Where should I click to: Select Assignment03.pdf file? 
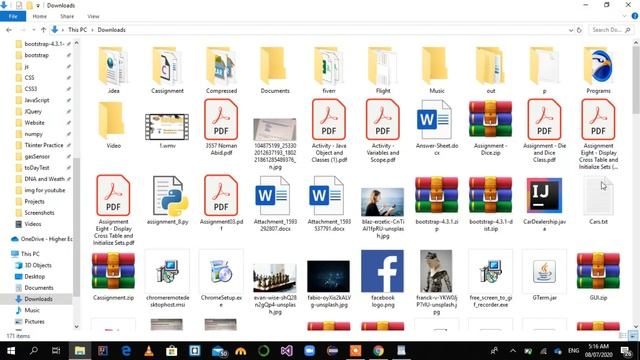221,203
